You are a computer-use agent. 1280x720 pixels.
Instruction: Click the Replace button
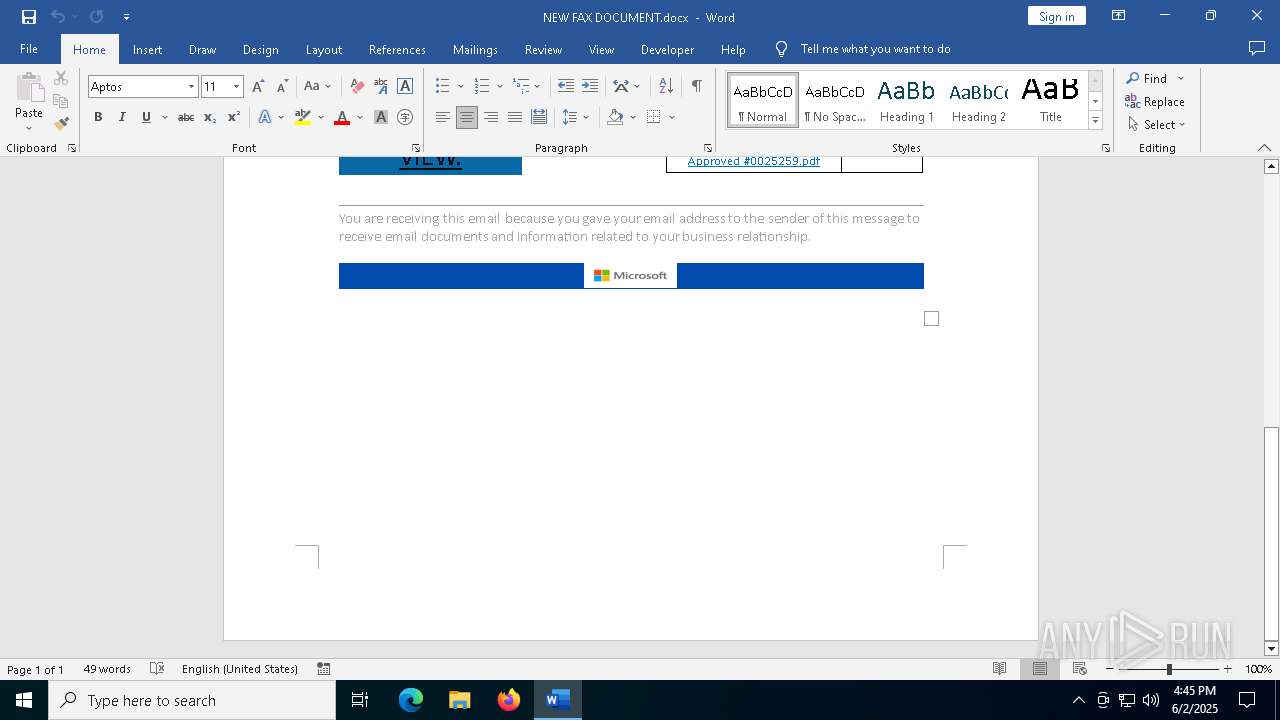(x=1155, y=102)
